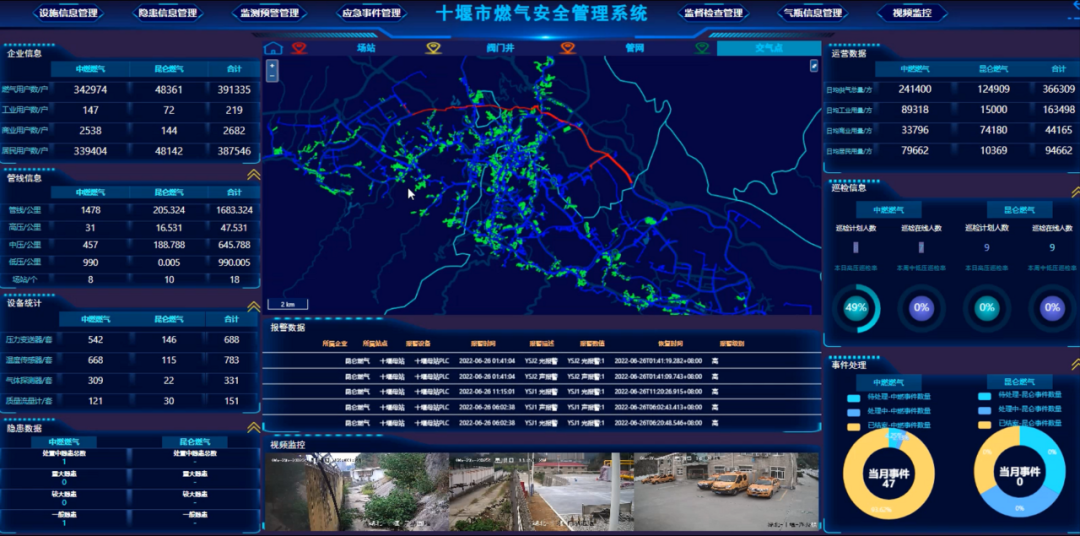Open the concrete-yard camera video feed
Image resolution: width=1080 pixels, height=536 pixels.
[541, 491]
